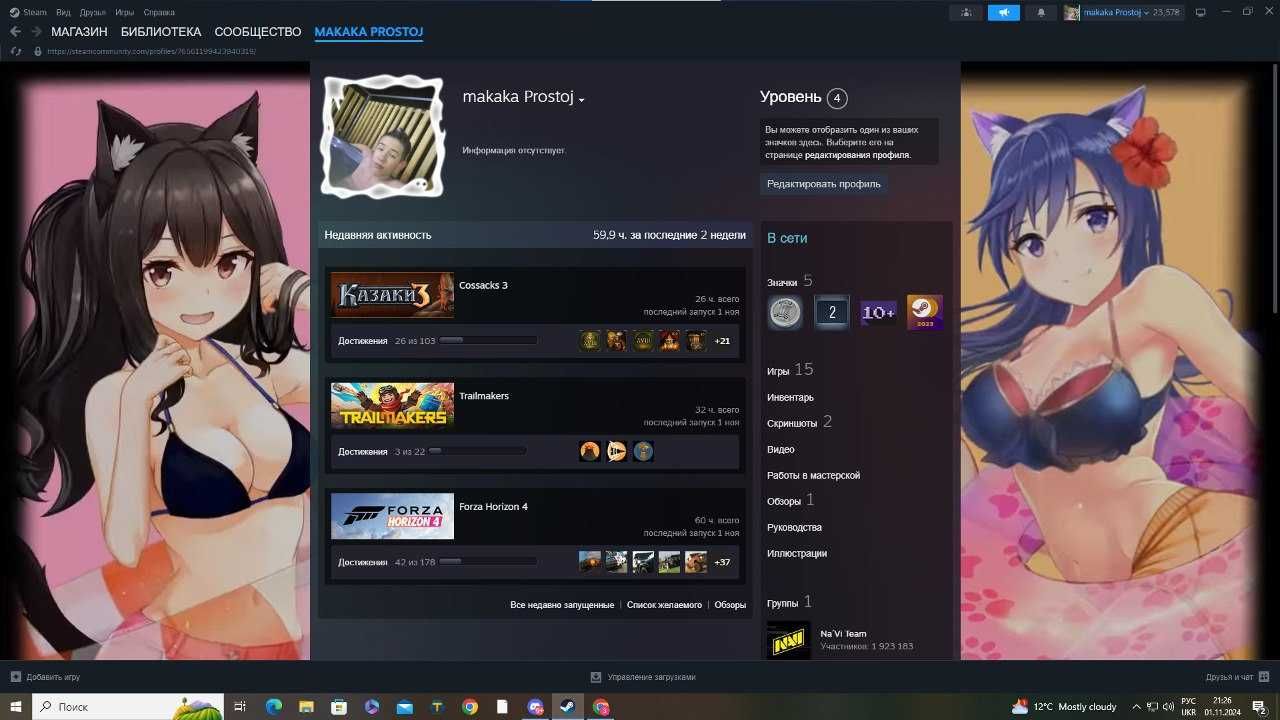The height and width of the screenshot is (720, 1280).
Task: Open the blue announcements megaphone button
Action: point(1003,13)
